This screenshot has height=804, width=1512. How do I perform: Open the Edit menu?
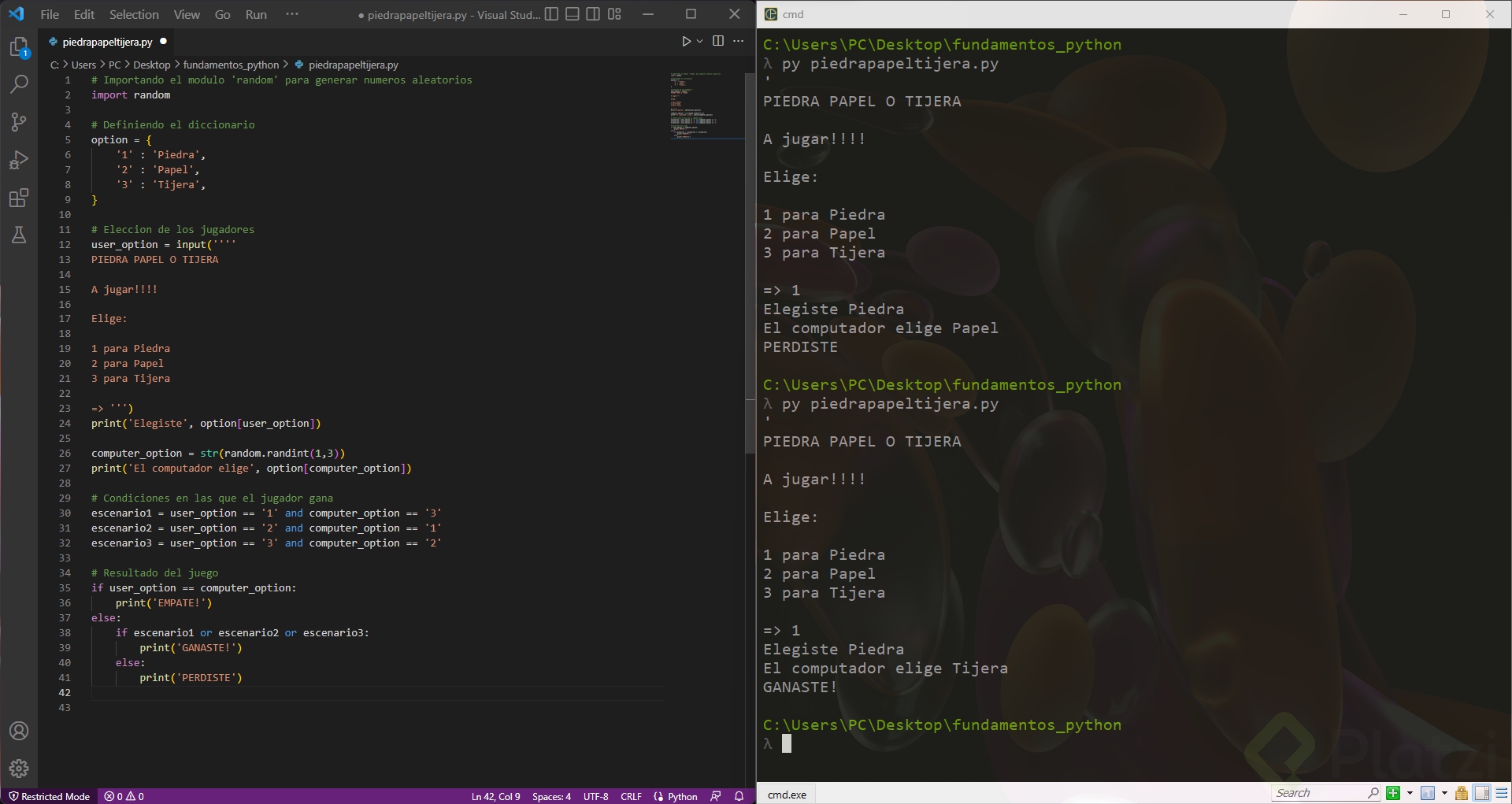coord(84,14)
